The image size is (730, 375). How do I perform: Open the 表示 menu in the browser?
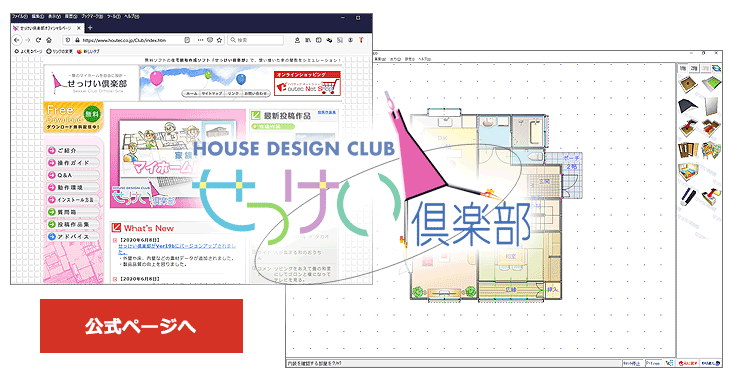[54, 16]
